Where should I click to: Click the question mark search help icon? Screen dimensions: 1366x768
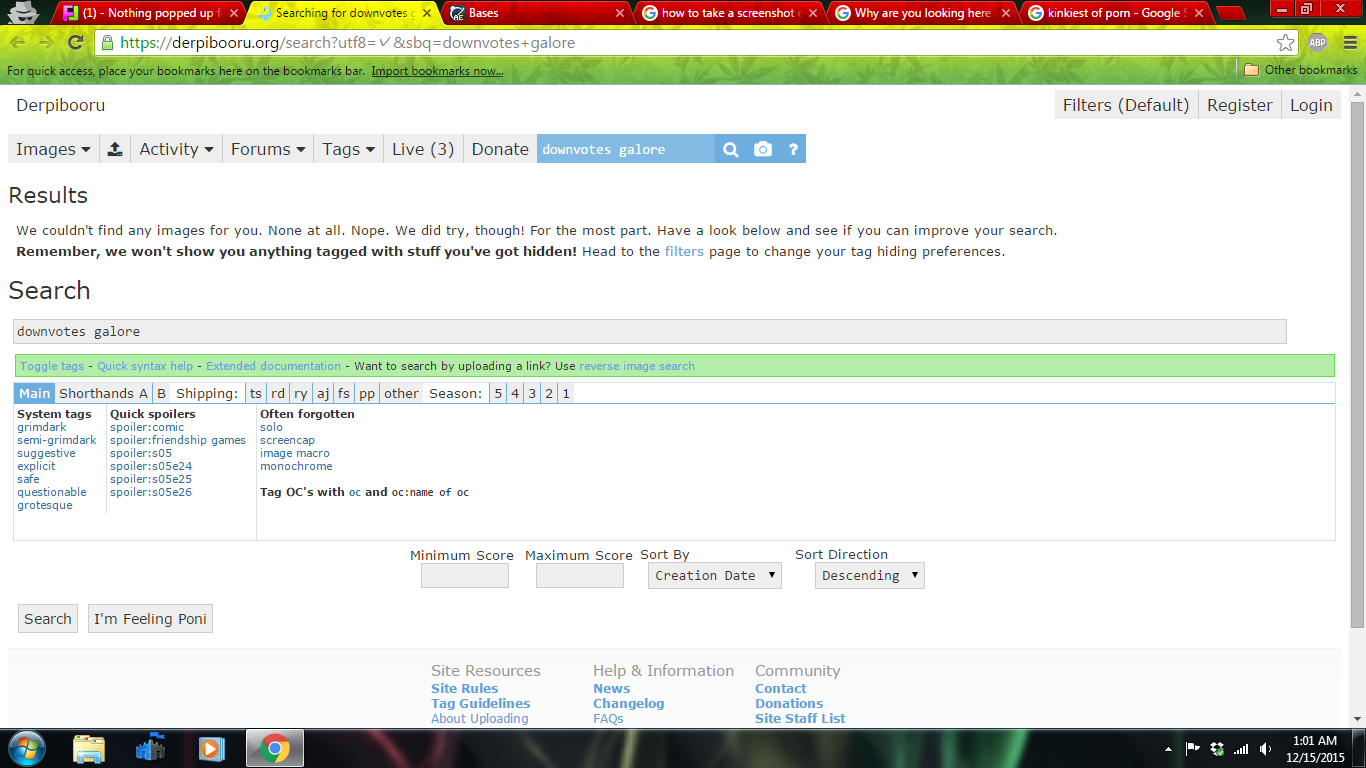pyautogui.click(x=793, y=149)
